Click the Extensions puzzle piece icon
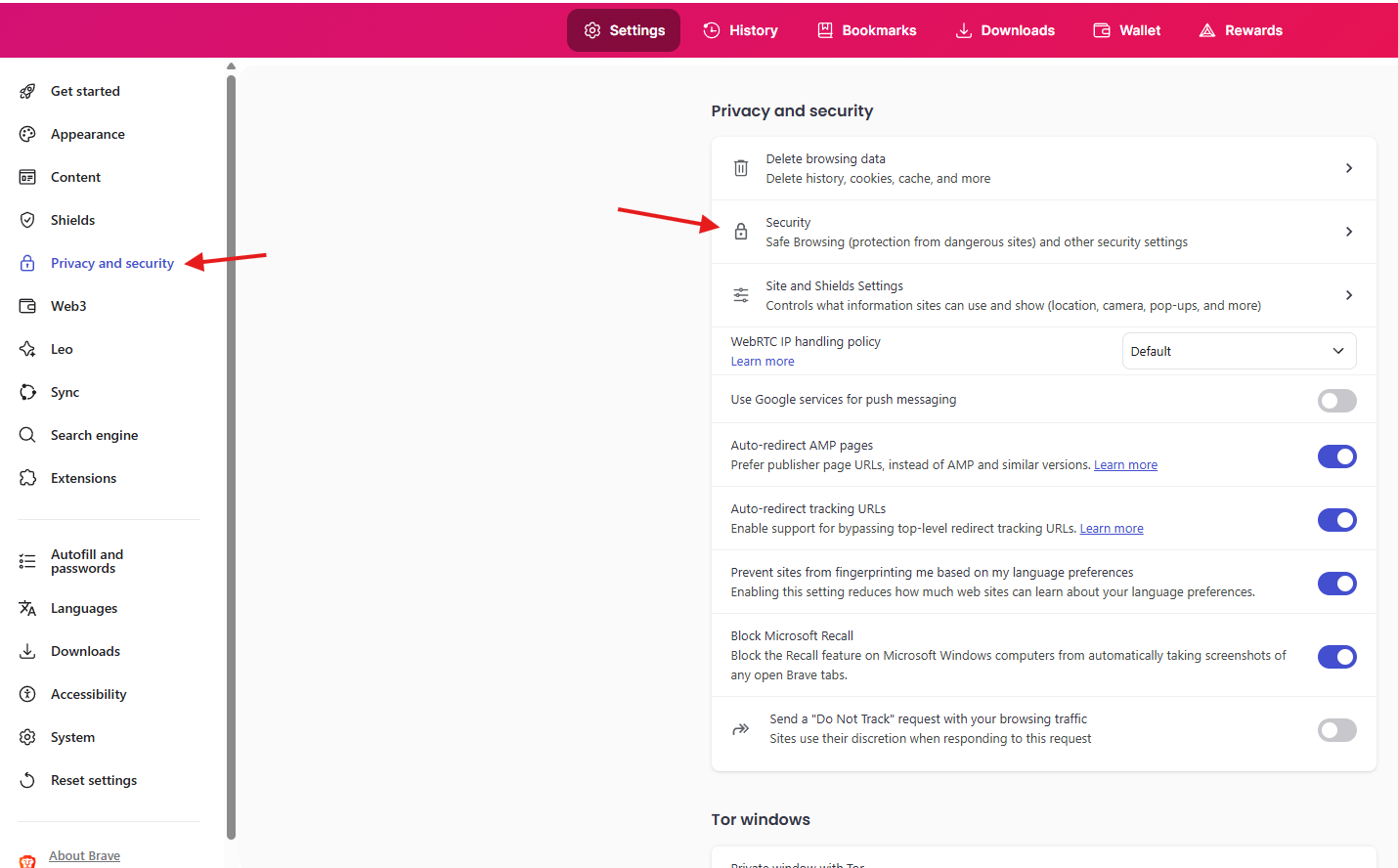The height and width of the screenshot is (868, 1398). [27, 478]
